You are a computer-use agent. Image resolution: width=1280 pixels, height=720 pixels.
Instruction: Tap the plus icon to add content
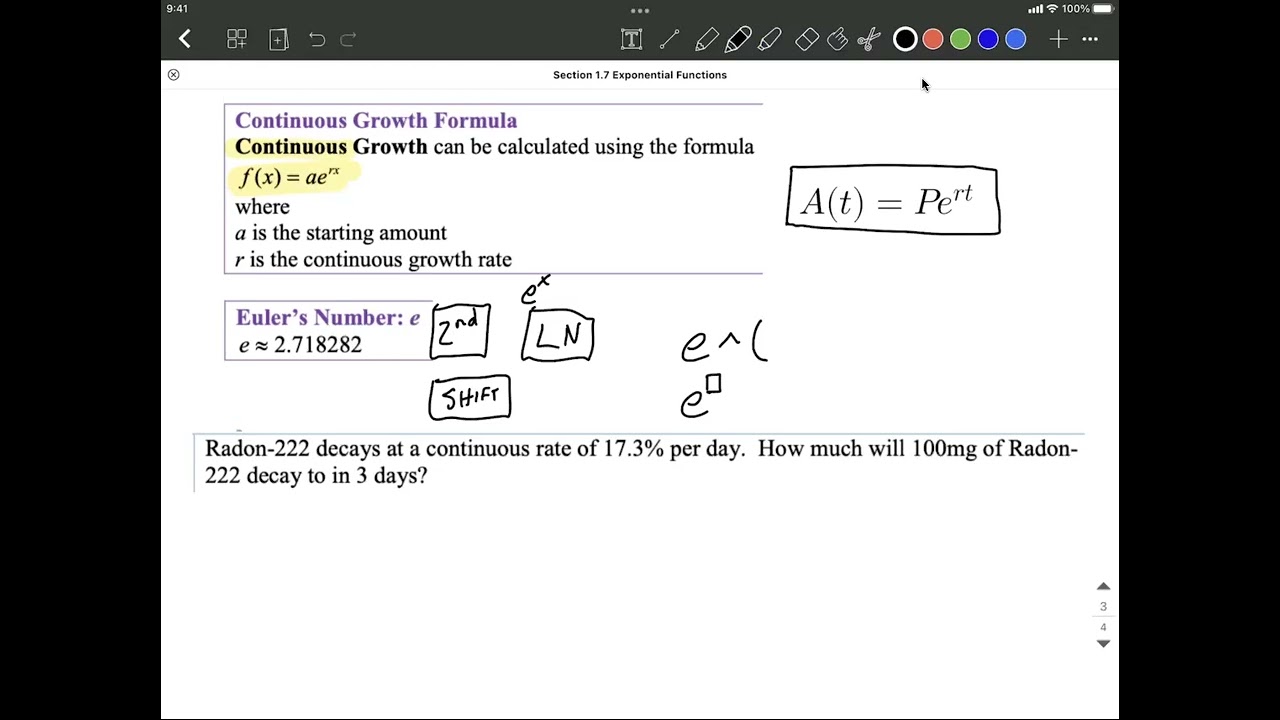tap(1058, 39)
